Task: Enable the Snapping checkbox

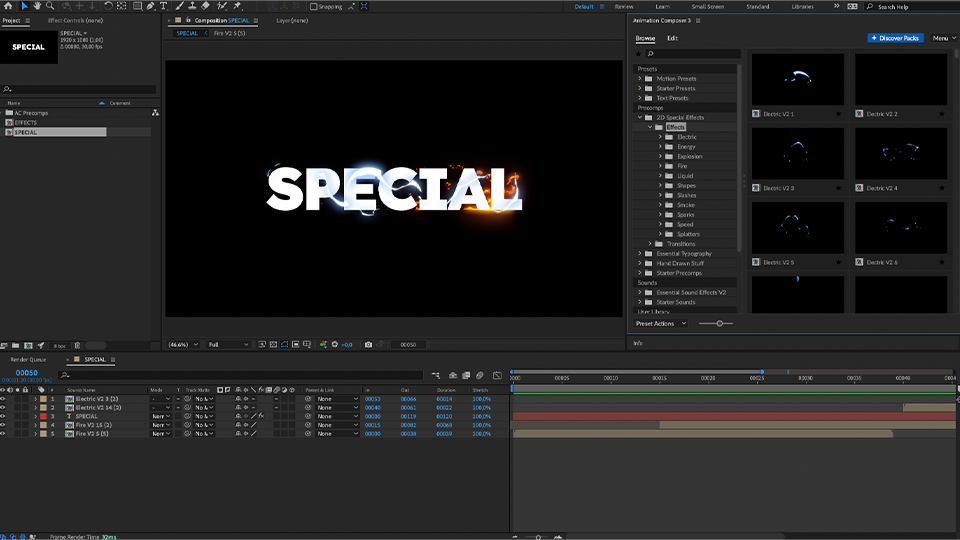Action: (x=314, y=6)
